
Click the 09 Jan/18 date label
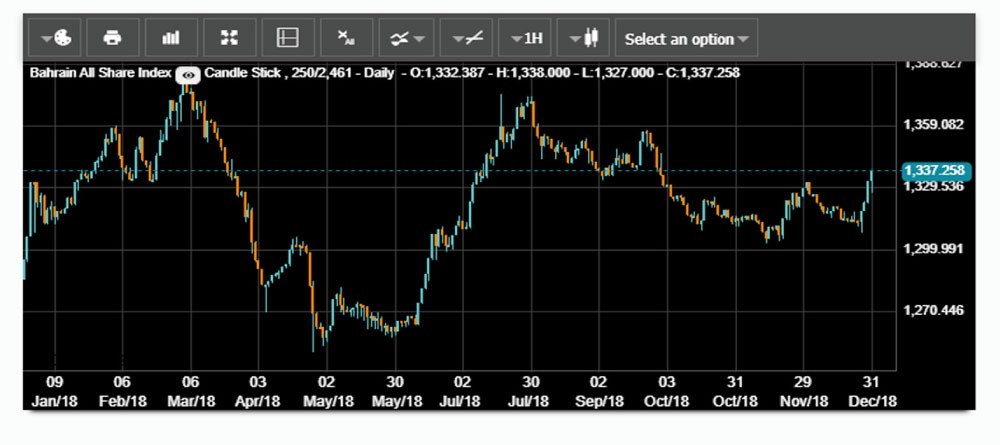(54, 391)
